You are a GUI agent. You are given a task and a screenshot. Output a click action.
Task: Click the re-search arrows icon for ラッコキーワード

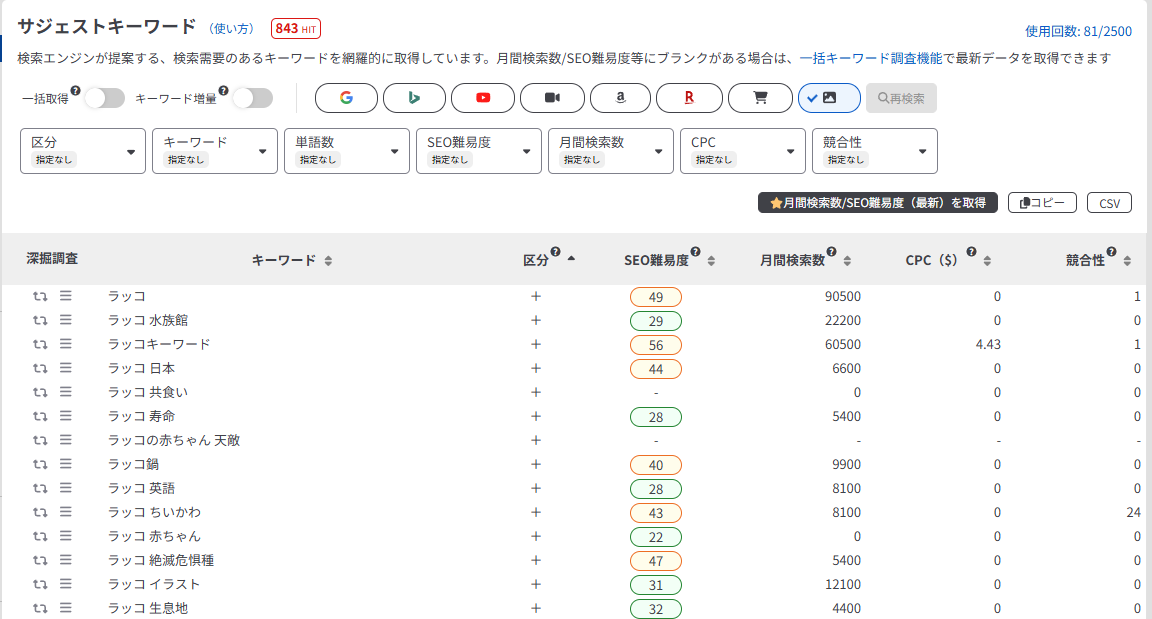(x=40, y=344)
